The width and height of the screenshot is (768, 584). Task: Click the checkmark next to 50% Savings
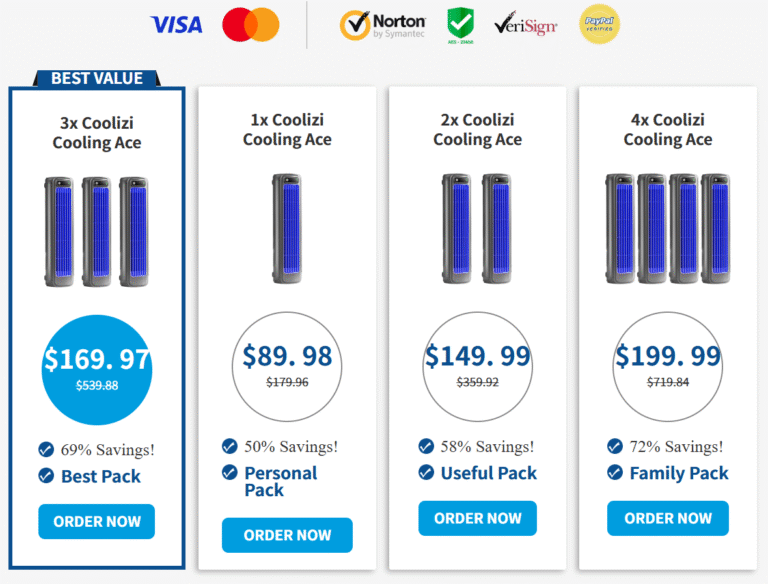point(230,446)
